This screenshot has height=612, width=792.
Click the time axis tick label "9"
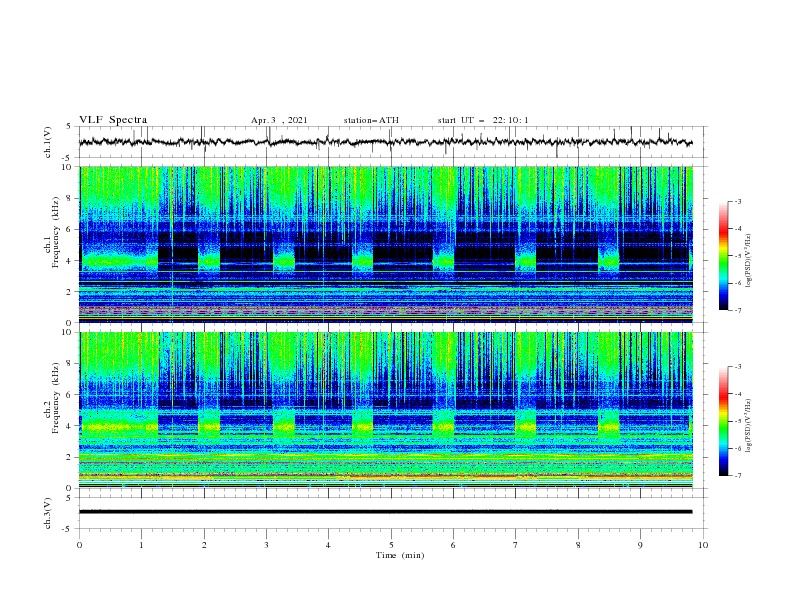640,545
